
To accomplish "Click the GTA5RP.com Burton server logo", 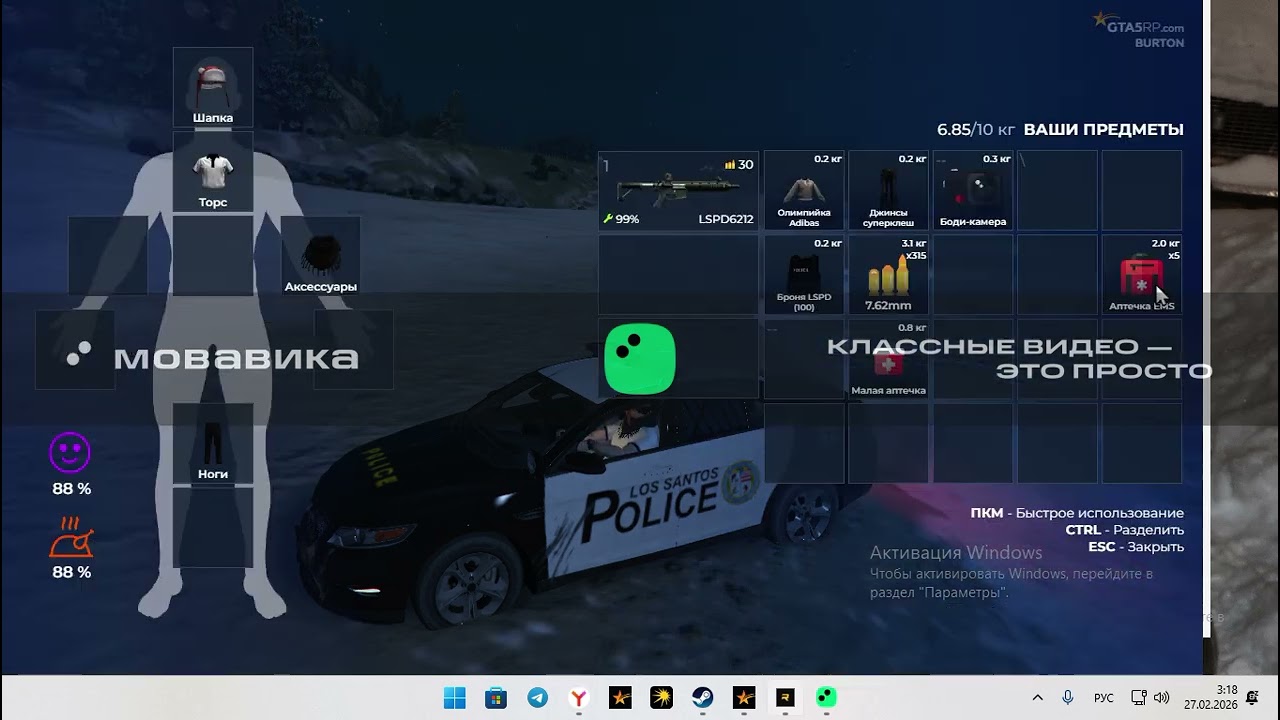I will click(x=1137, y=29).
